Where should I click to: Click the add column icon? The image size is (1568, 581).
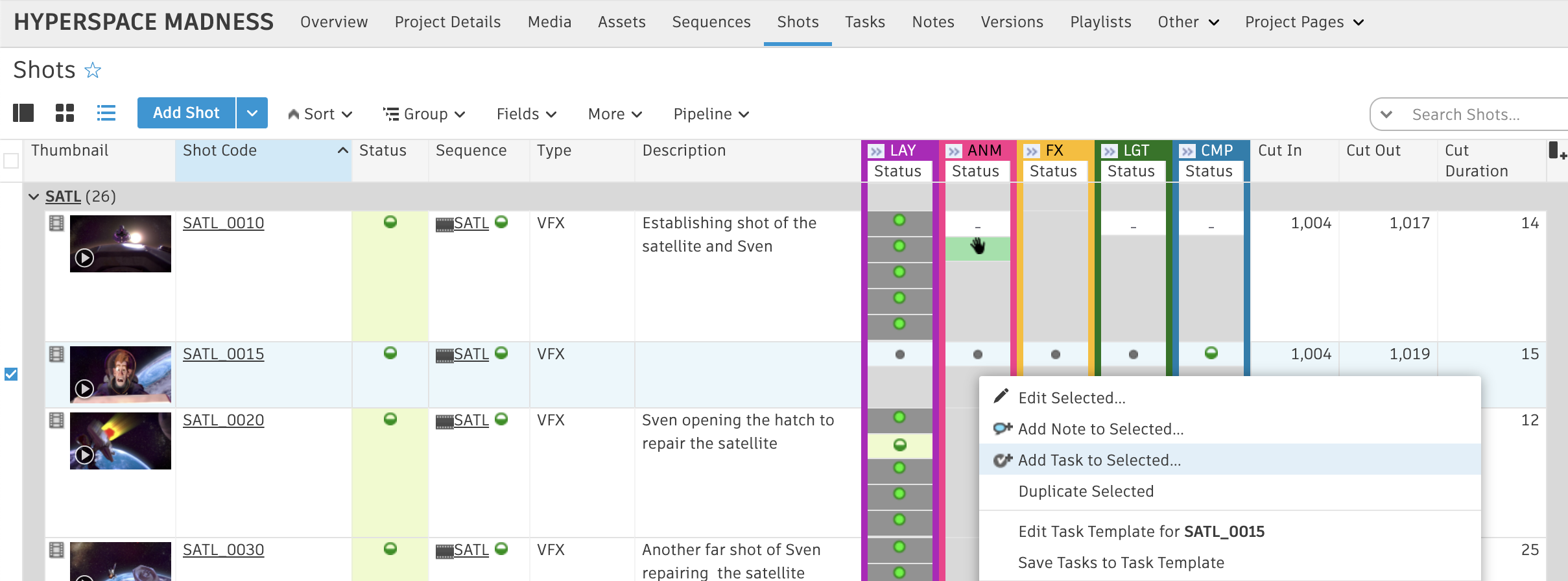click(x=1556, y=152)
